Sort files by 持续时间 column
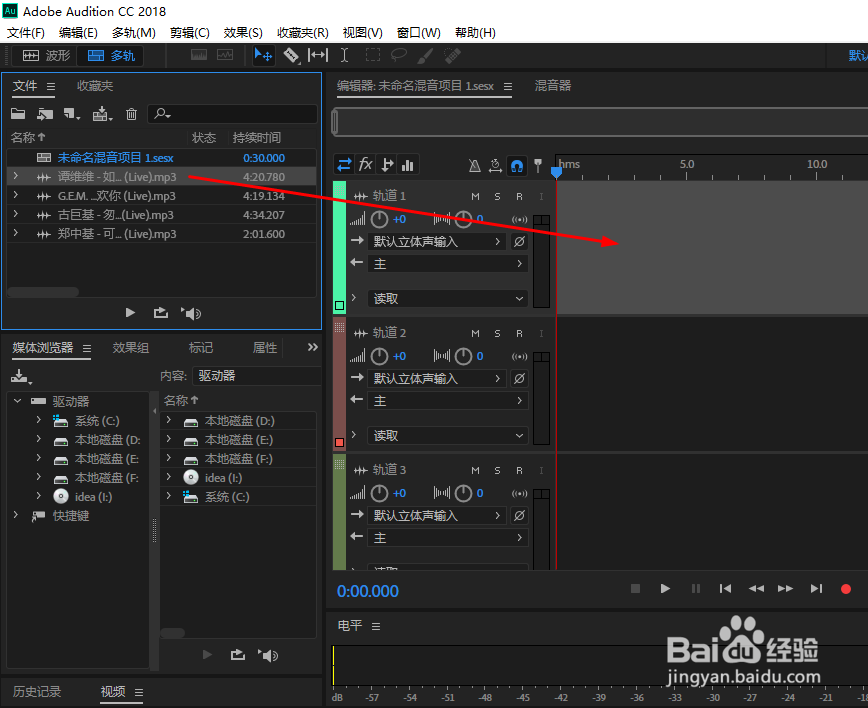Screen dimensions: 868x708 tap(257, 137)
